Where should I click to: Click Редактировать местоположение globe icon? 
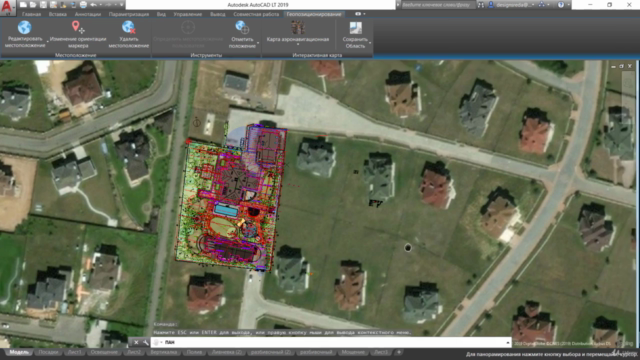tap(24, 28)
